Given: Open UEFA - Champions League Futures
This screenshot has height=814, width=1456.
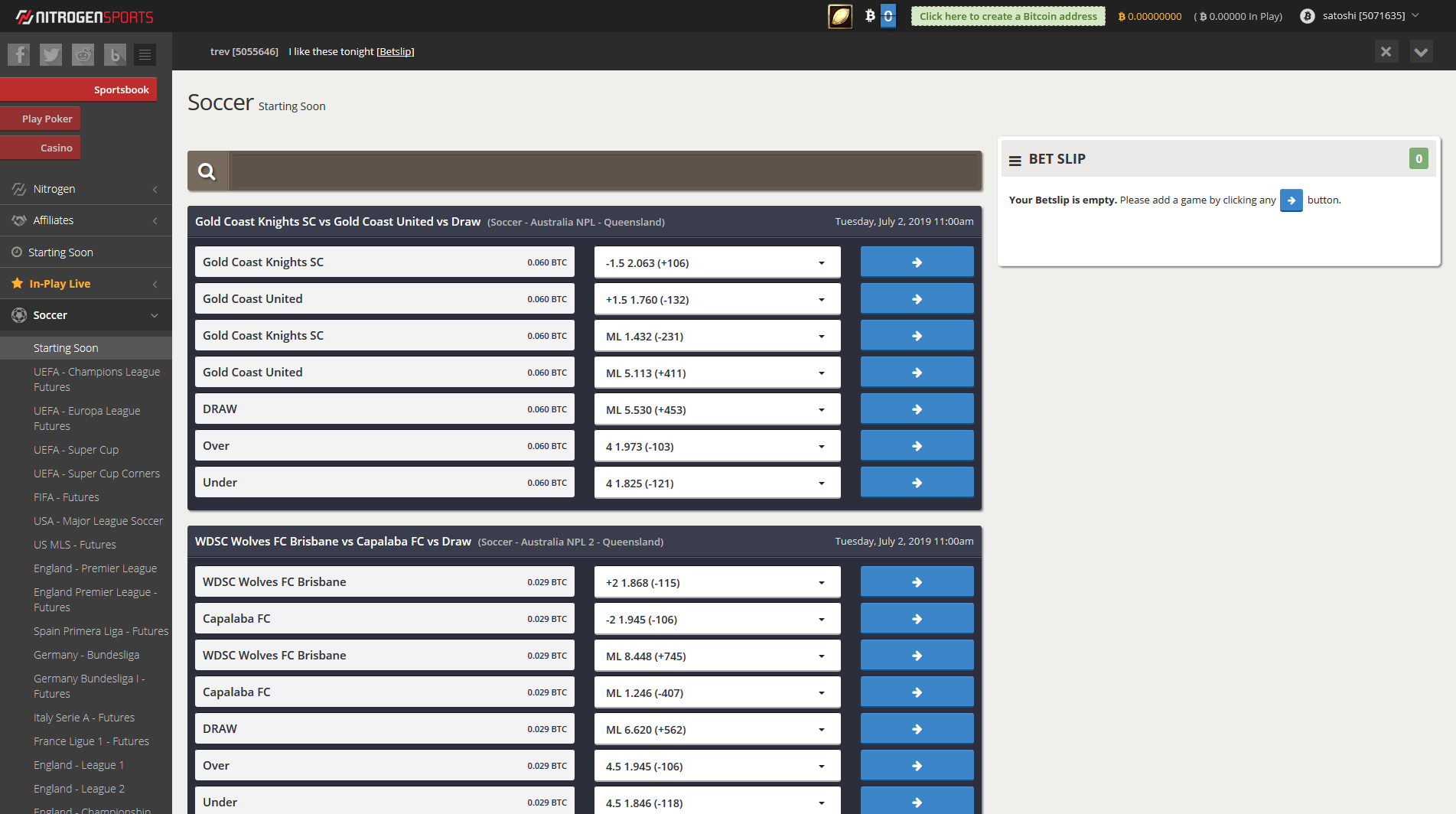Looking at the screenshot, I should tap(96, 379).
